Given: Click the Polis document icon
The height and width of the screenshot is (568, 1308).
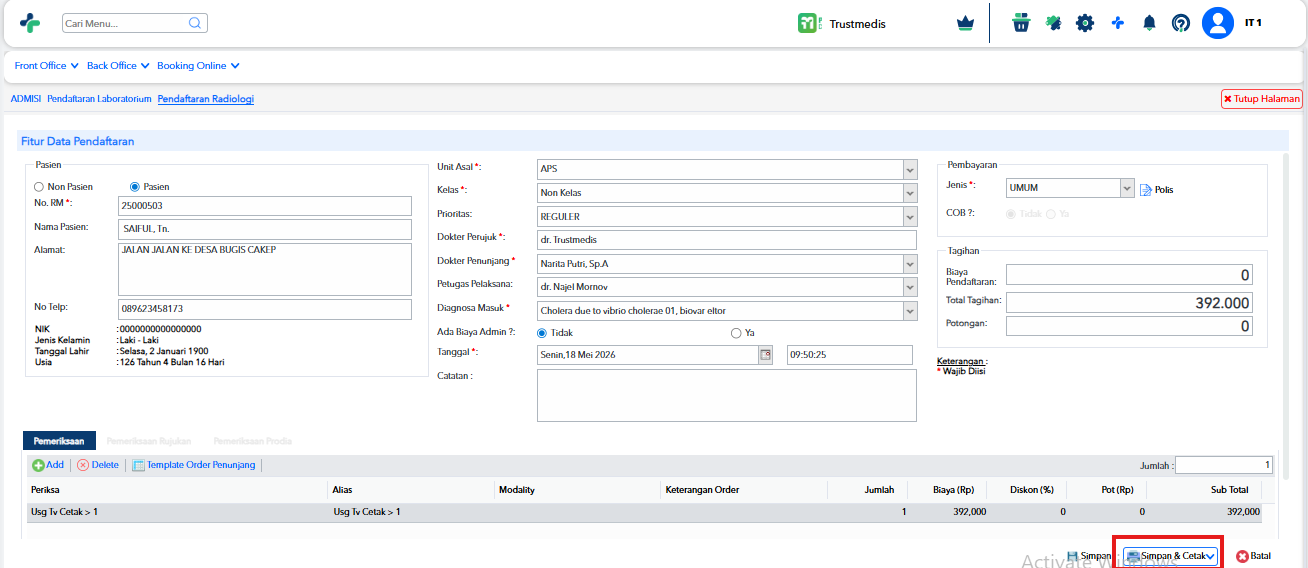Looking at the screenshot, I should pos(1146,189).
